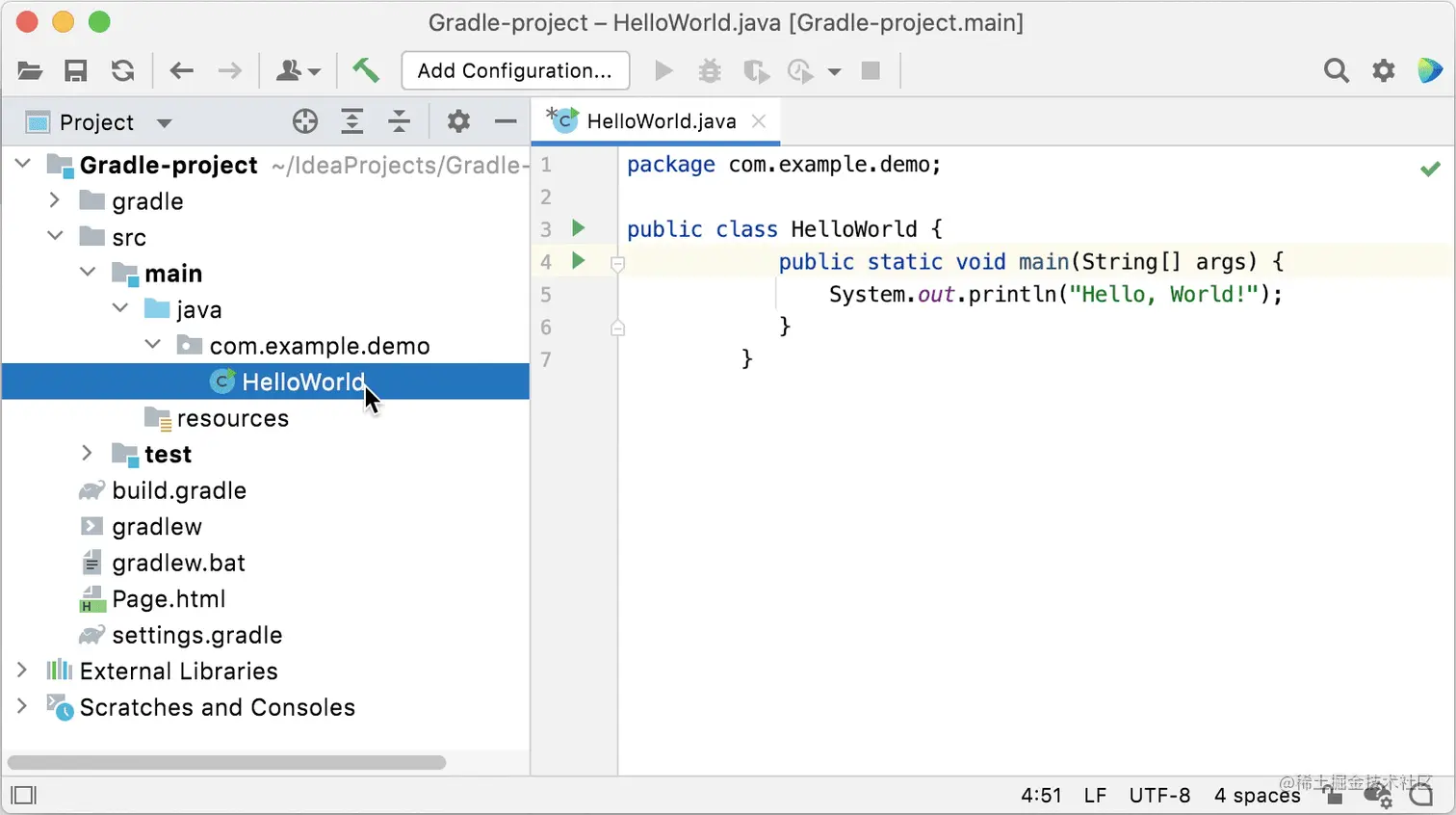Viewport: 1456px width, 815px height.
Task: Click the Reload from disk icon
Action: pos(122,70)
